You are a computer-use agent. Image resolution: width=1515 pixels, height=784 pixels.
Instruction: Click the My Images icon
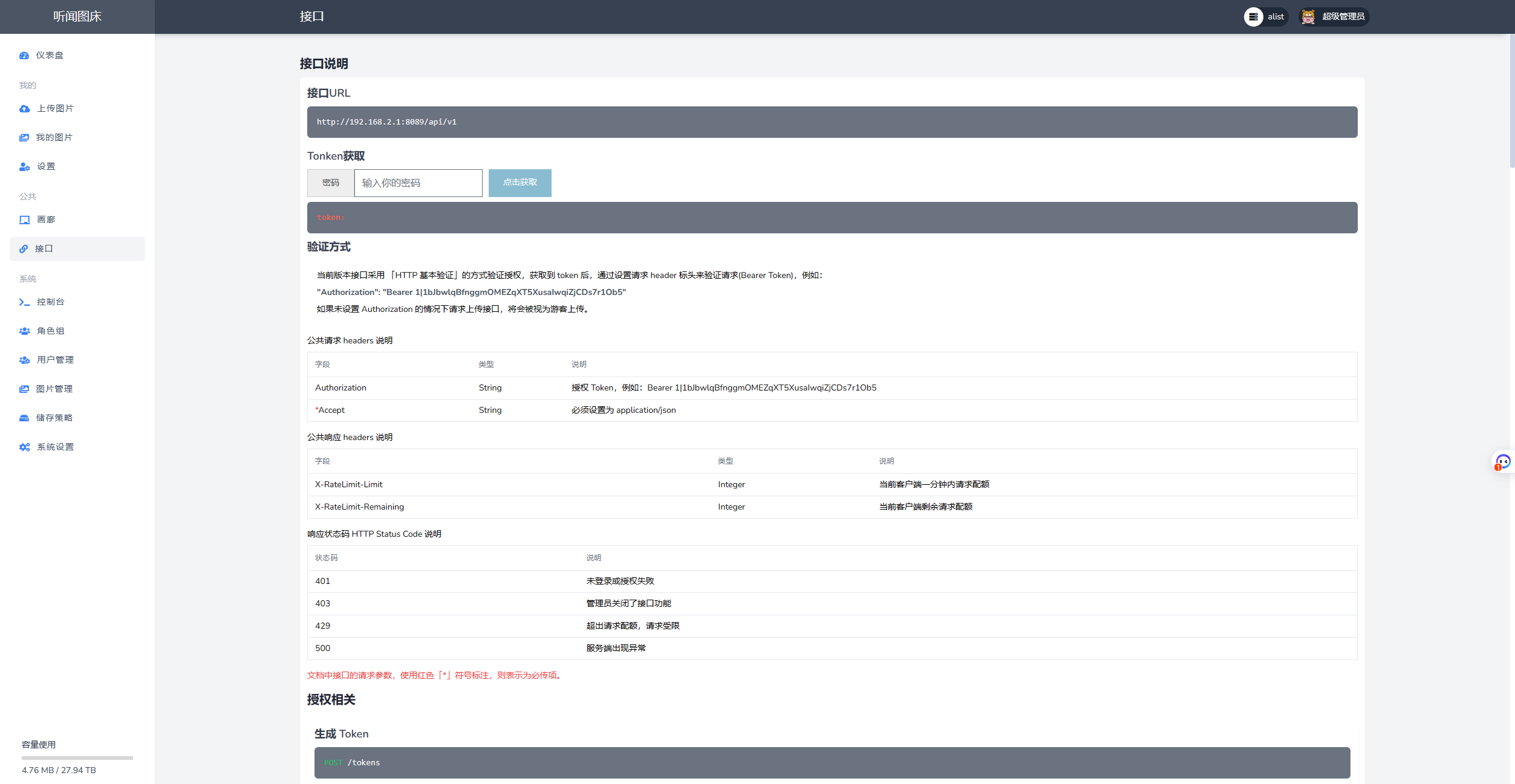click(24, 138)
